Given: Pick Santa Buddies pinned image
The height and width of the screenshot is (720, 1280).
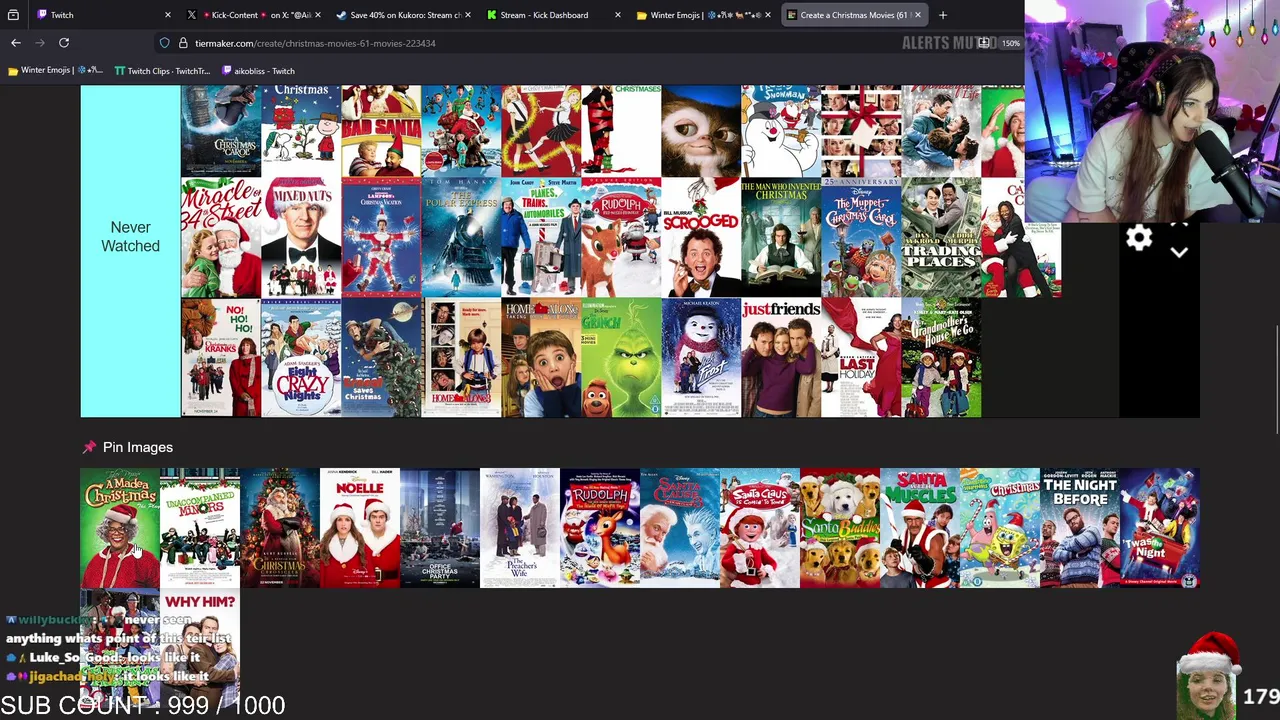Looking at the screenshot, I should (840, 528).
